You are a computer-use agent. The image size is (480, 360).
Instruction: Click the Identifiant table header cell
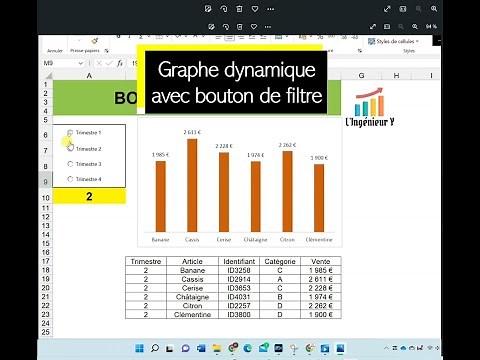(239, 261)
